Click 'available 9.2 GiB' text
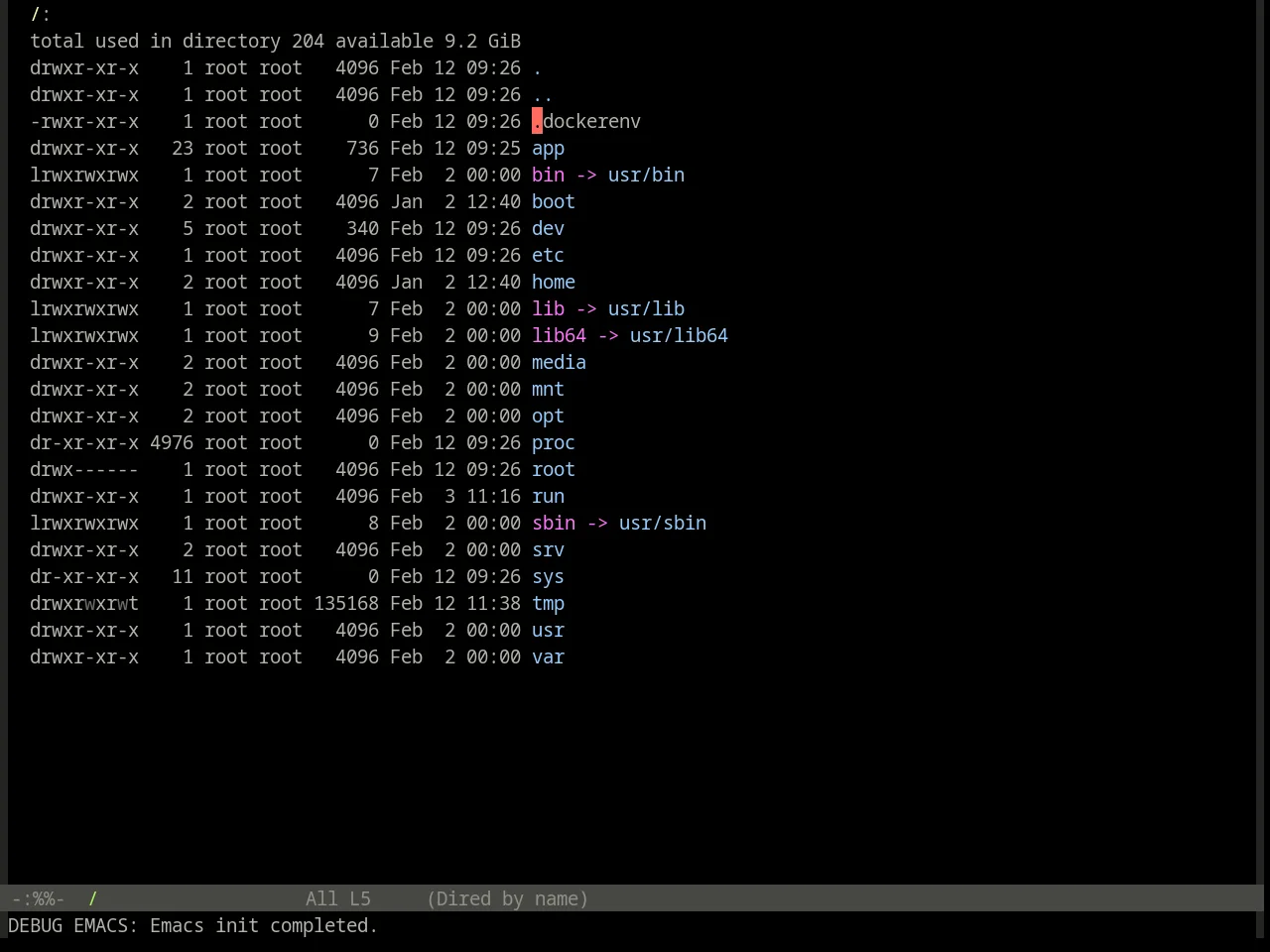This screenshot has width=1270, height=952. pyautogui.click(x=428, y=42)
